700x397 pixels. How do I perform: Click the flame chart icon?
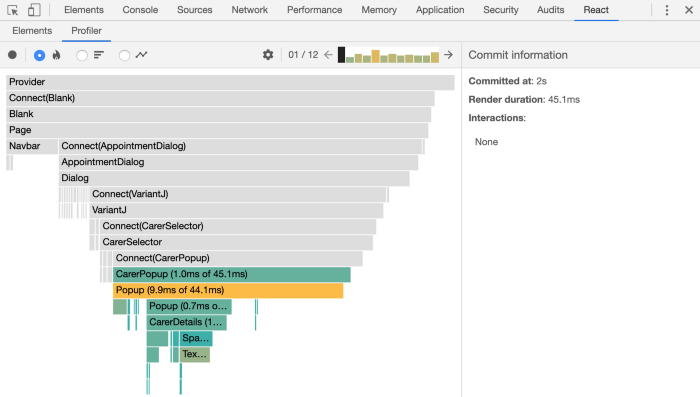coord(56,55)
